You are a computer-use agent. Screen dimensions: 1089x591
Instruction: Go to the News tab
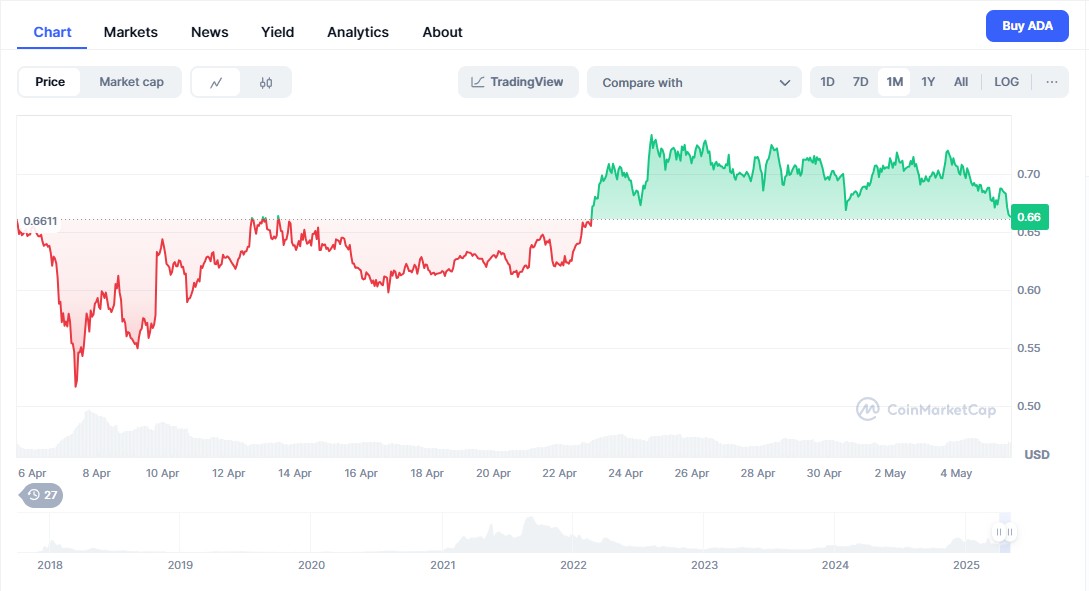click(210, 32)
